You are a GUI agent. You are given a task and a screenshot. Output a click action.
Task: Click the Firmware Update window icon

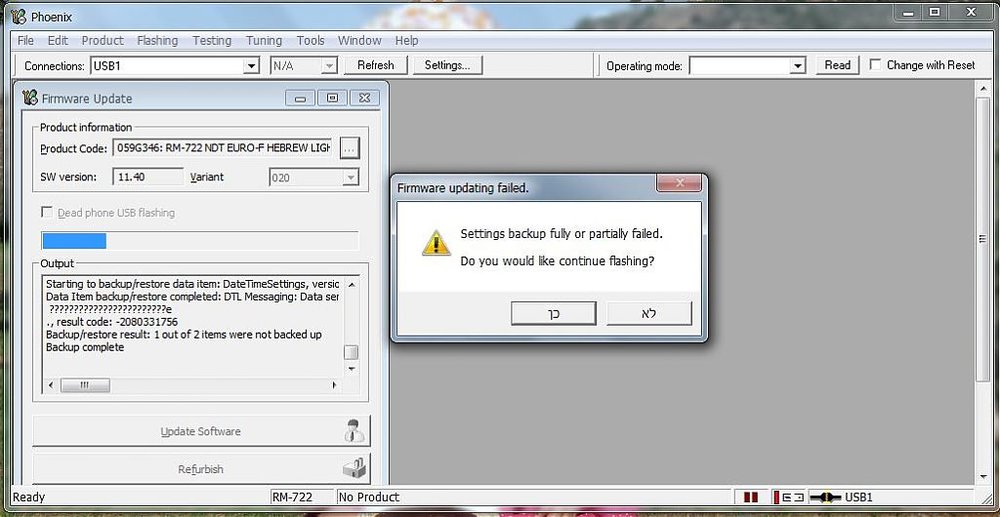pos(29,98)
